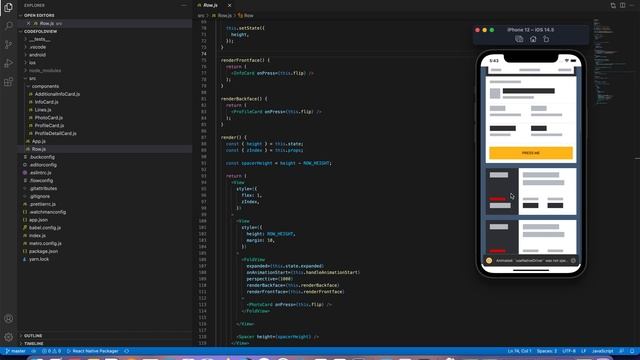Open the errors and warnings counter
The height and width of the screenshot is (360, 640).
[x=51, y=351]
